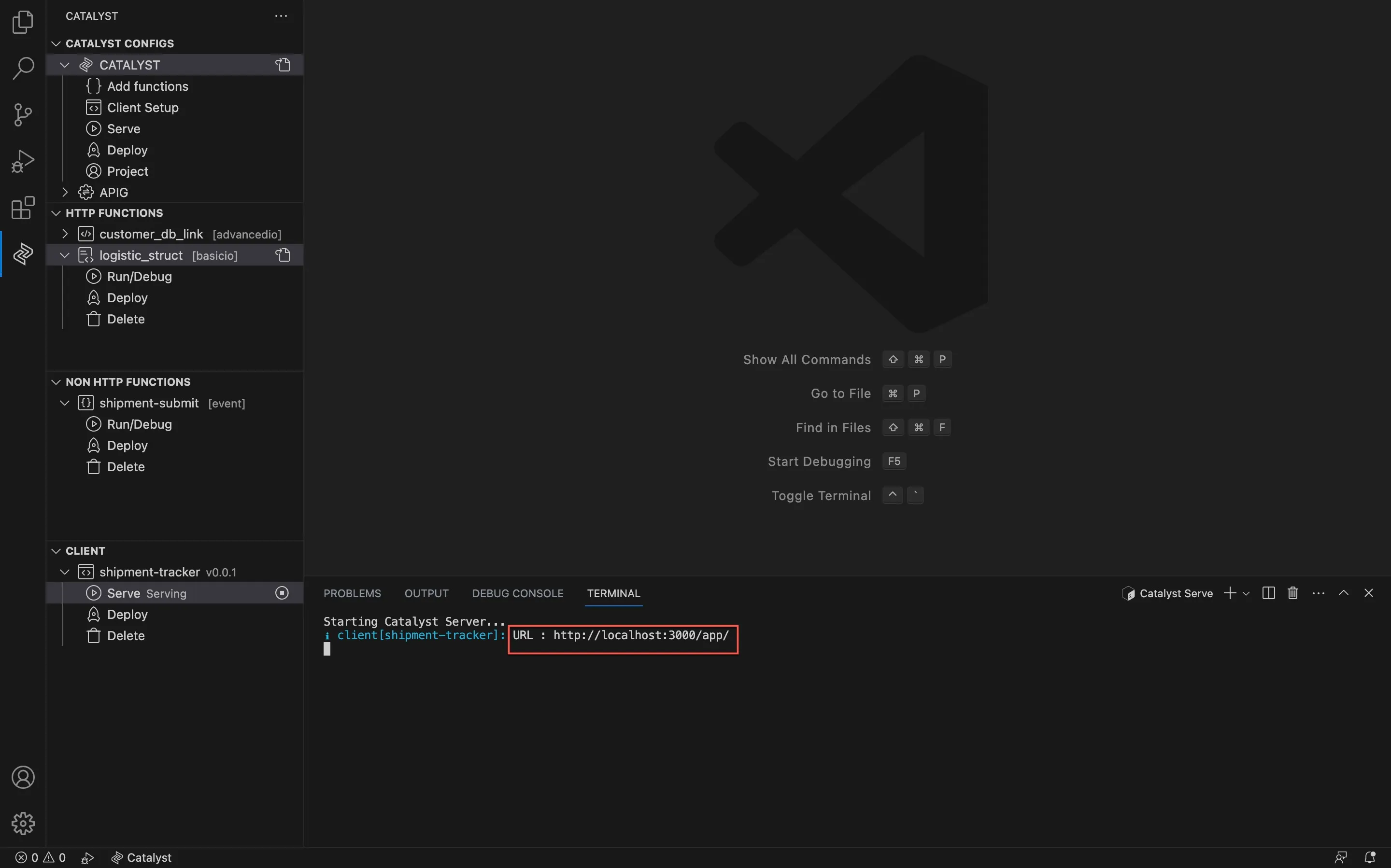Collapse the CLIENT section
The image size is (1391, 868).
coord(56,550)
